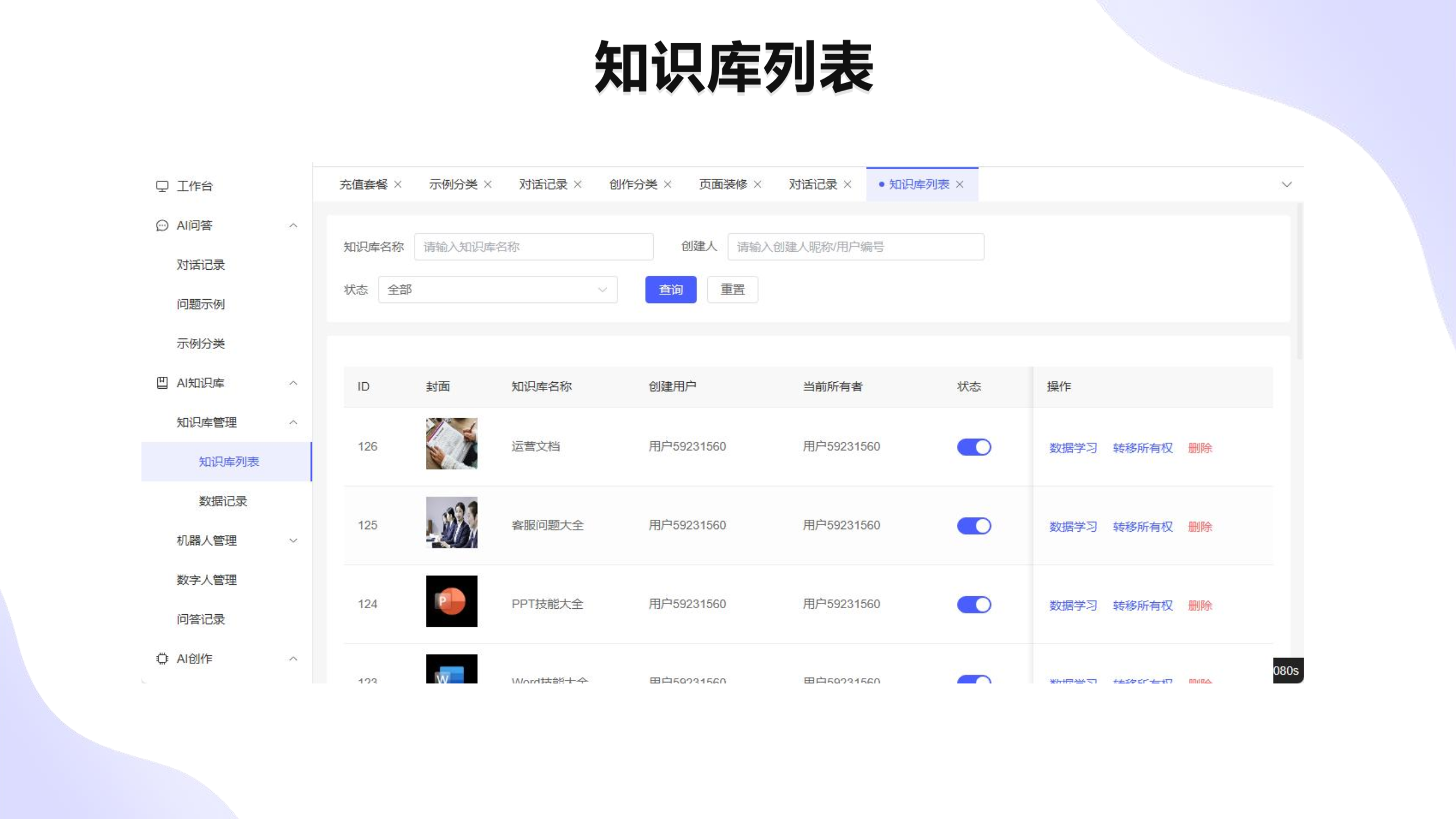Close the 知识库列表 tab with X
1456x819 pixels.
click(x=960, y=184)
